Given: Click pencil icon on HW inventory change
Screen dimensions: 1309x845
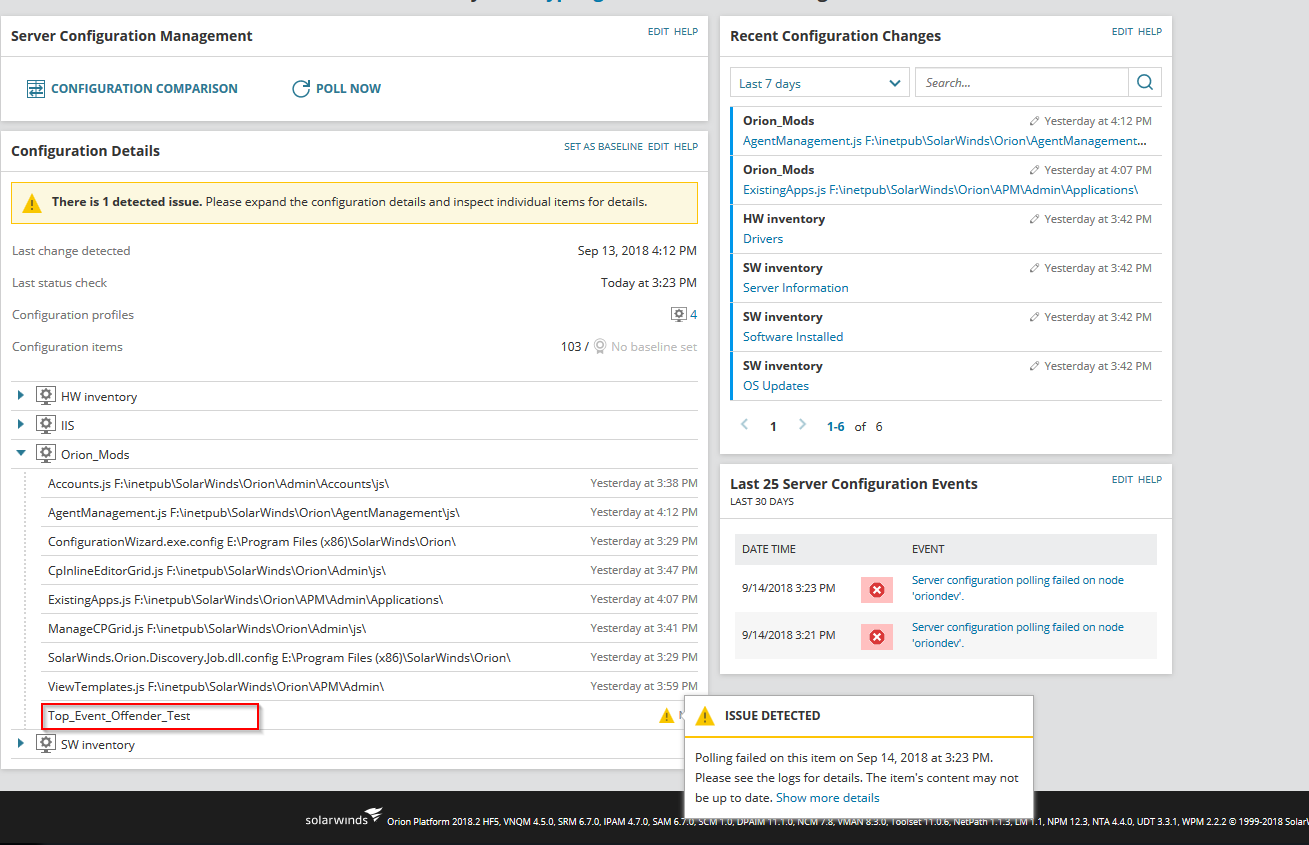Looking at the screenshot, I should point(1035,219).
